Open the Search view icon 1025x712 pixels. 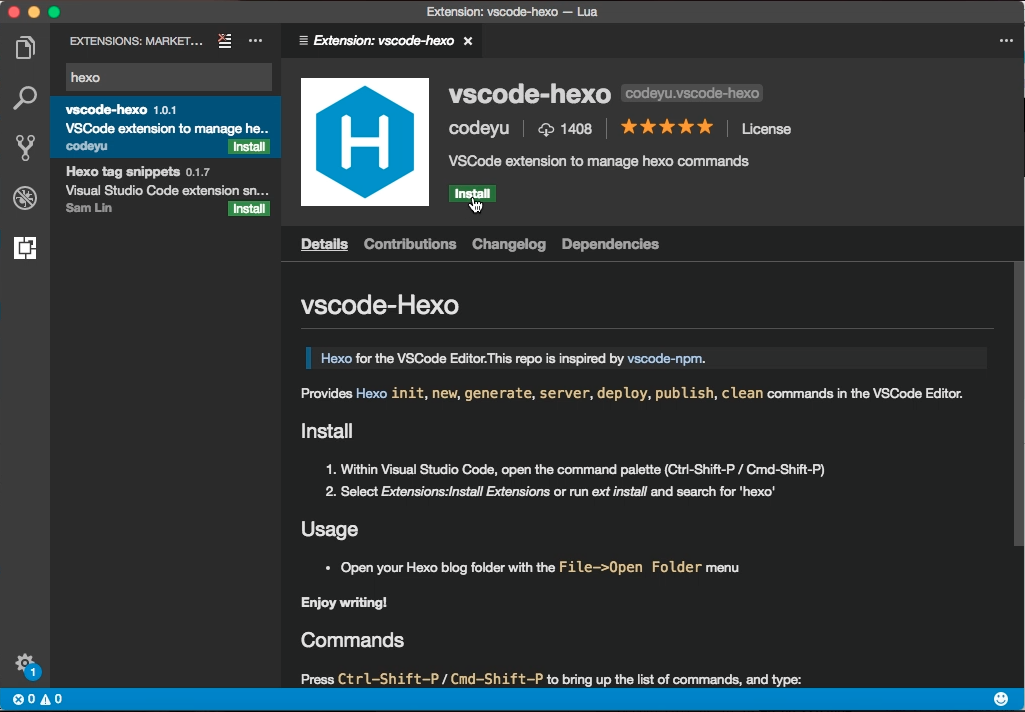click(25, 98)
